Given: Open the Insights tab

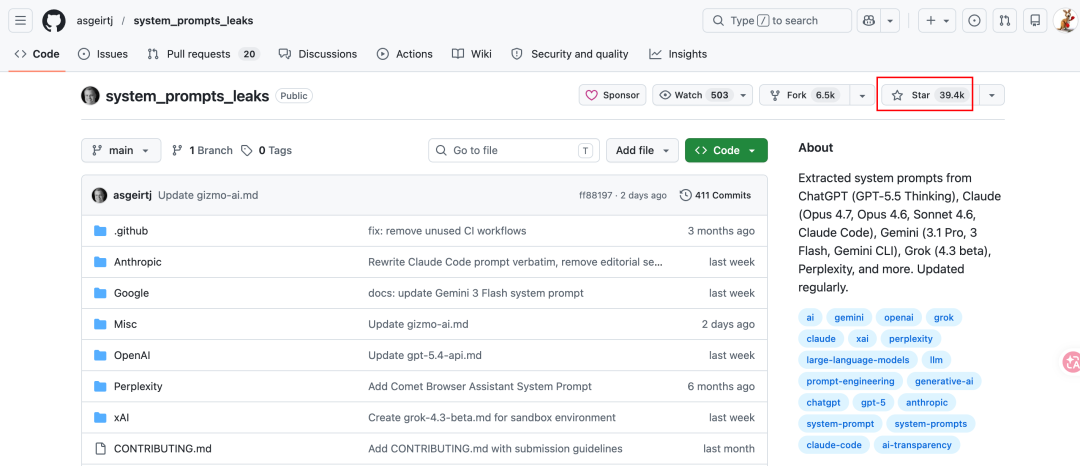Looking at the screenshot, I should [x=678, y=54].
